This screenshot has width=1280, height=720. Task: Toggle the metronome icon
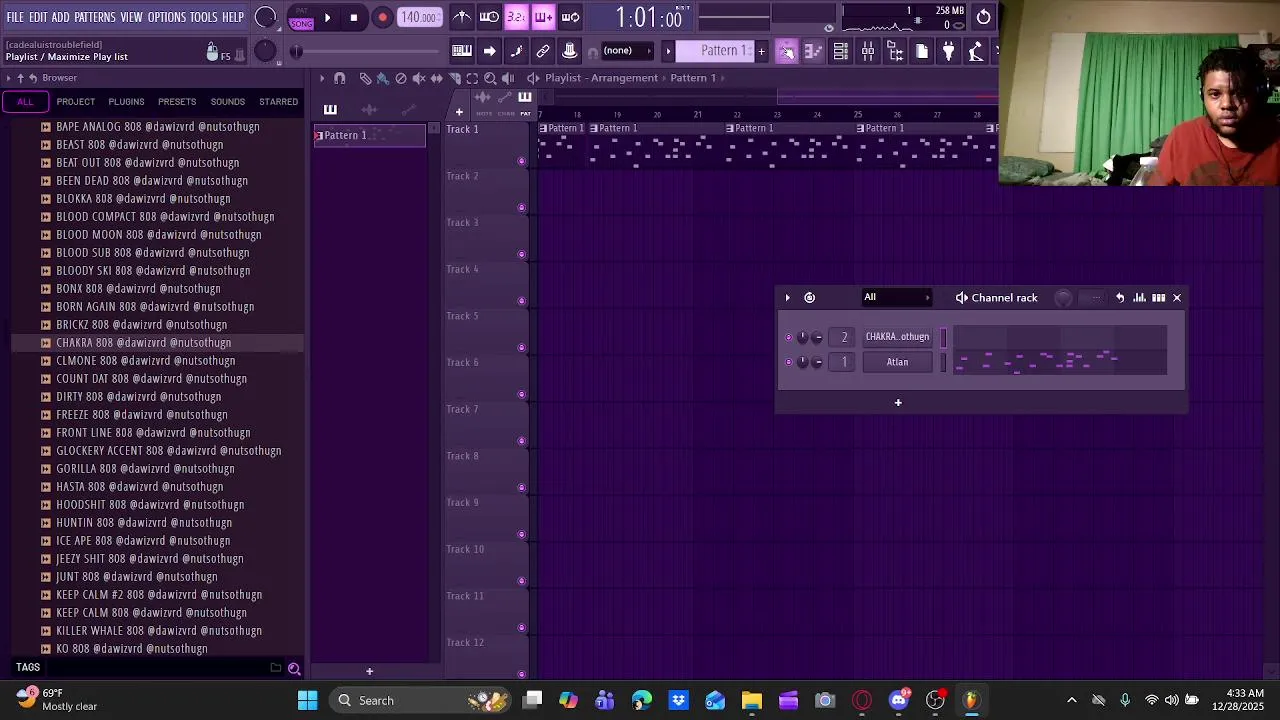click(x=462, y=17)
